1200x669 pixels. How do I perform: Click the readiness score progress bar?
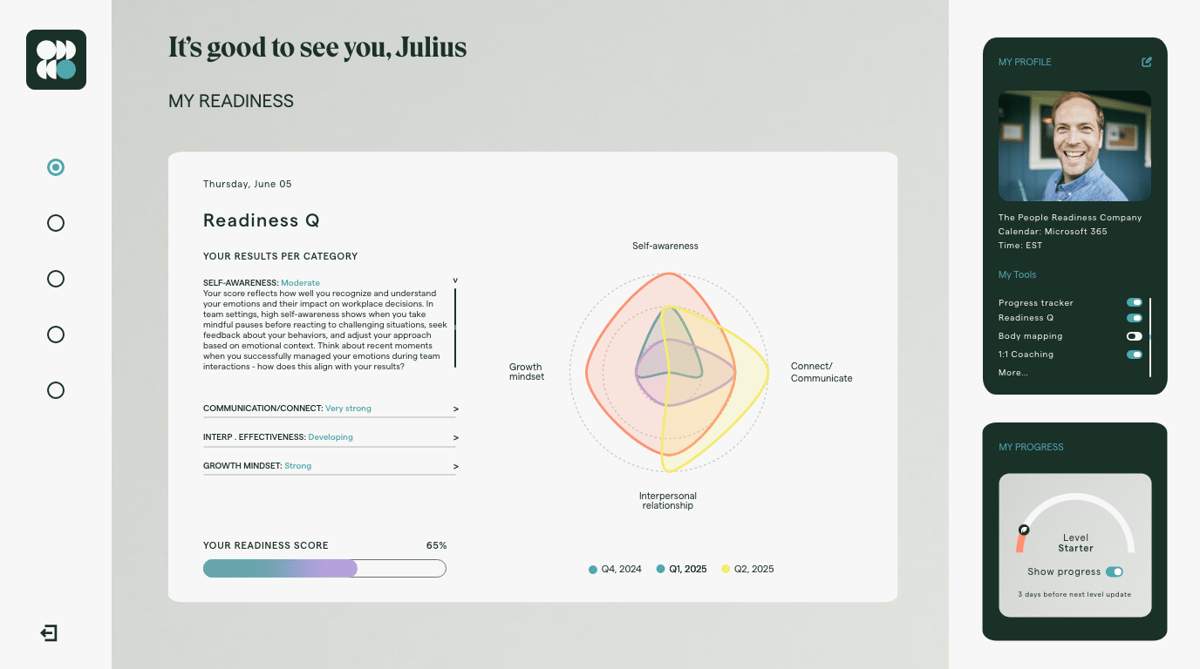point(325,568)
